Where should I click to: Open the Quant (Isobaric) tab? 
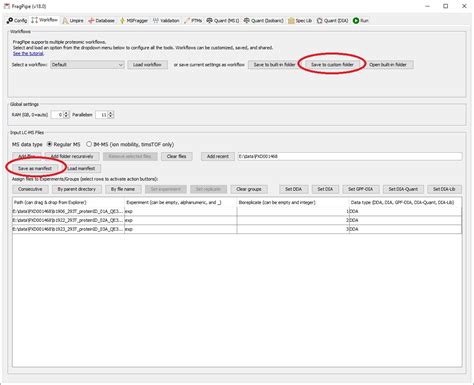pyautogui.click(x=264, y=21)
